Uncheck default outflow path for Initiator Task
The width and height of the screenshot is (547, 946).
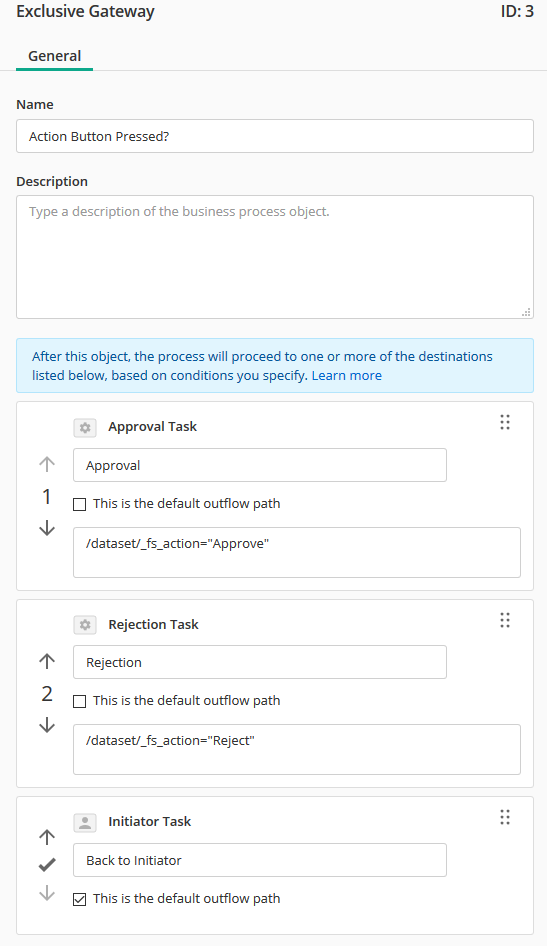tap(79, 900)
